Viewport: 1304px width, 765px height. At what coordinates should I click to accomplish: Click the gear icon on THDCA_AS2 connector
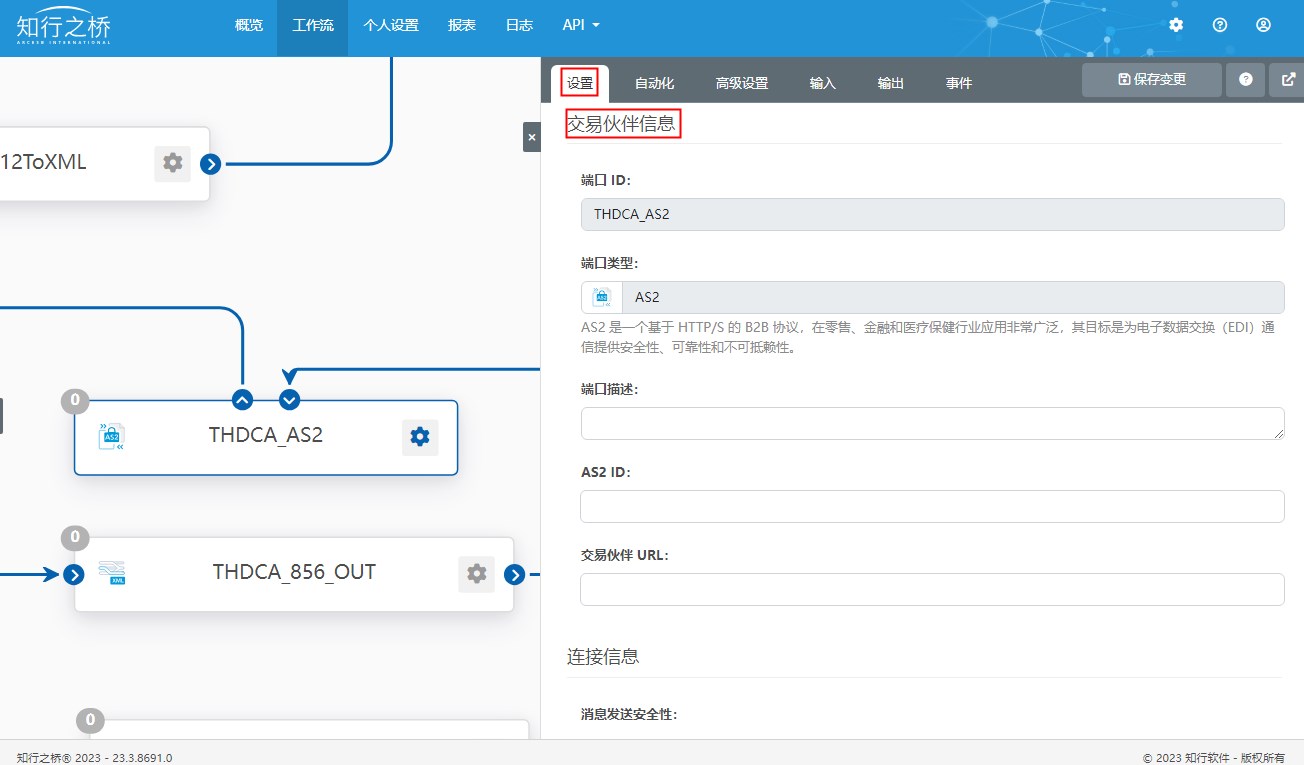point(420,437)
